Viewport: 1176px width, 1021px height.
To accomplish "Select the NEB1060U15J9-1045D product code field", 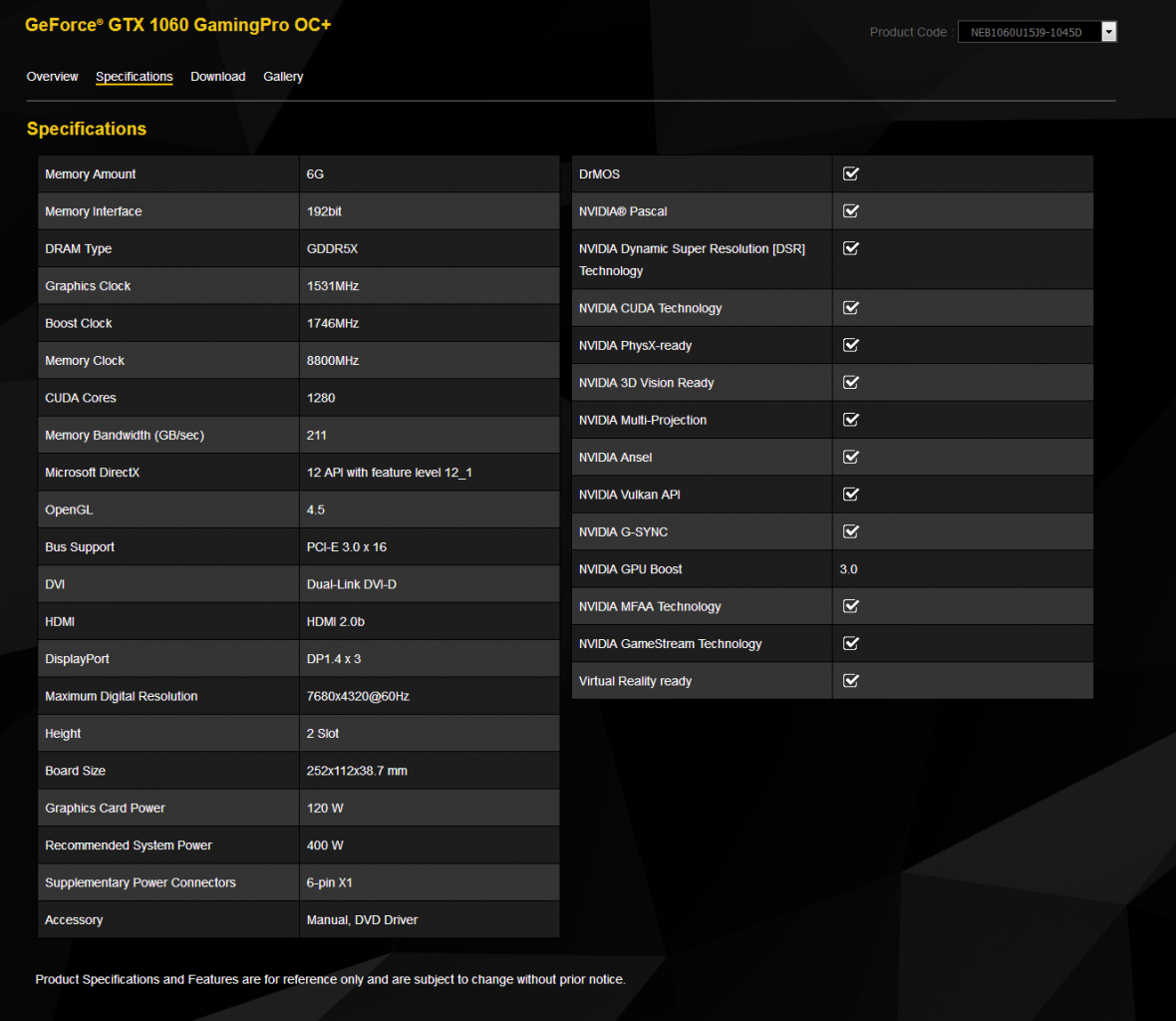I will pos(1029,32).
